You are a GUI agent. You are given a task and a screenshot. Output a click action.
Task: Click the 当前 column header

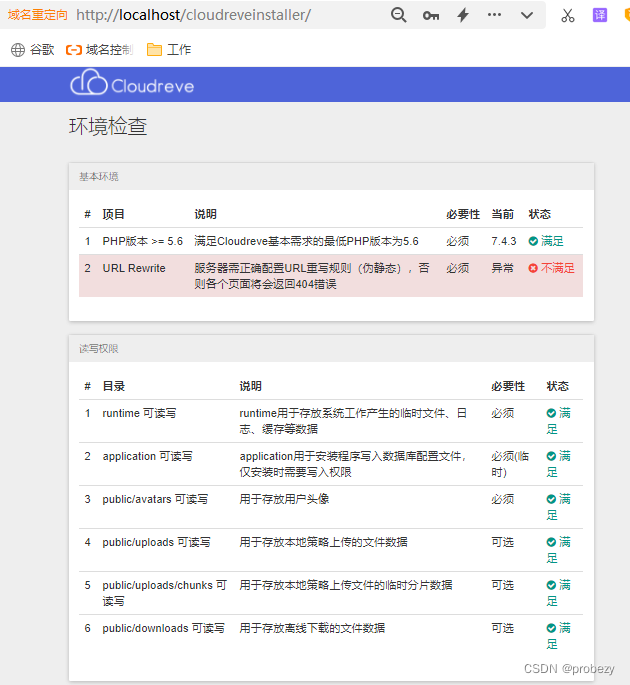click(502, 214)
